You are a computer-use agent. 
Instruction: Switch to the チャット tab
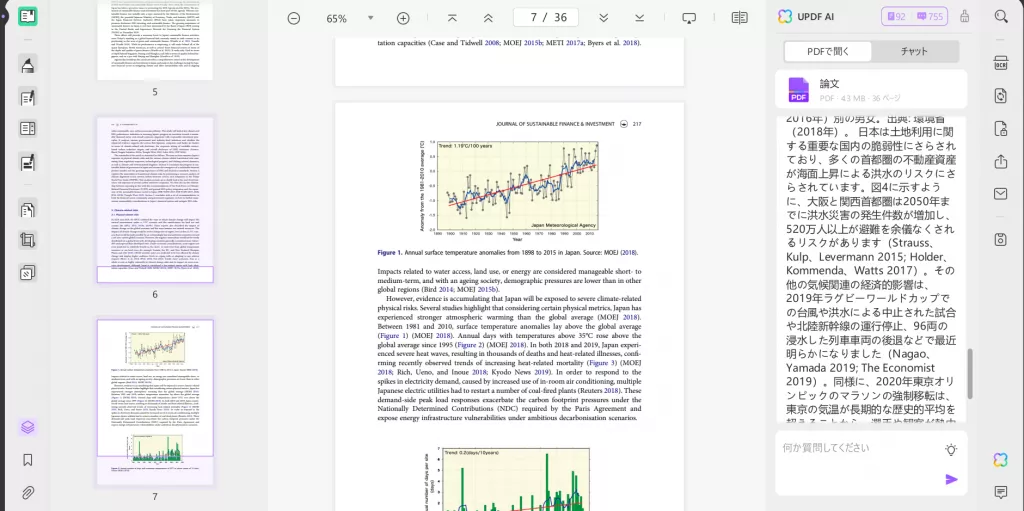coord(914,52)
